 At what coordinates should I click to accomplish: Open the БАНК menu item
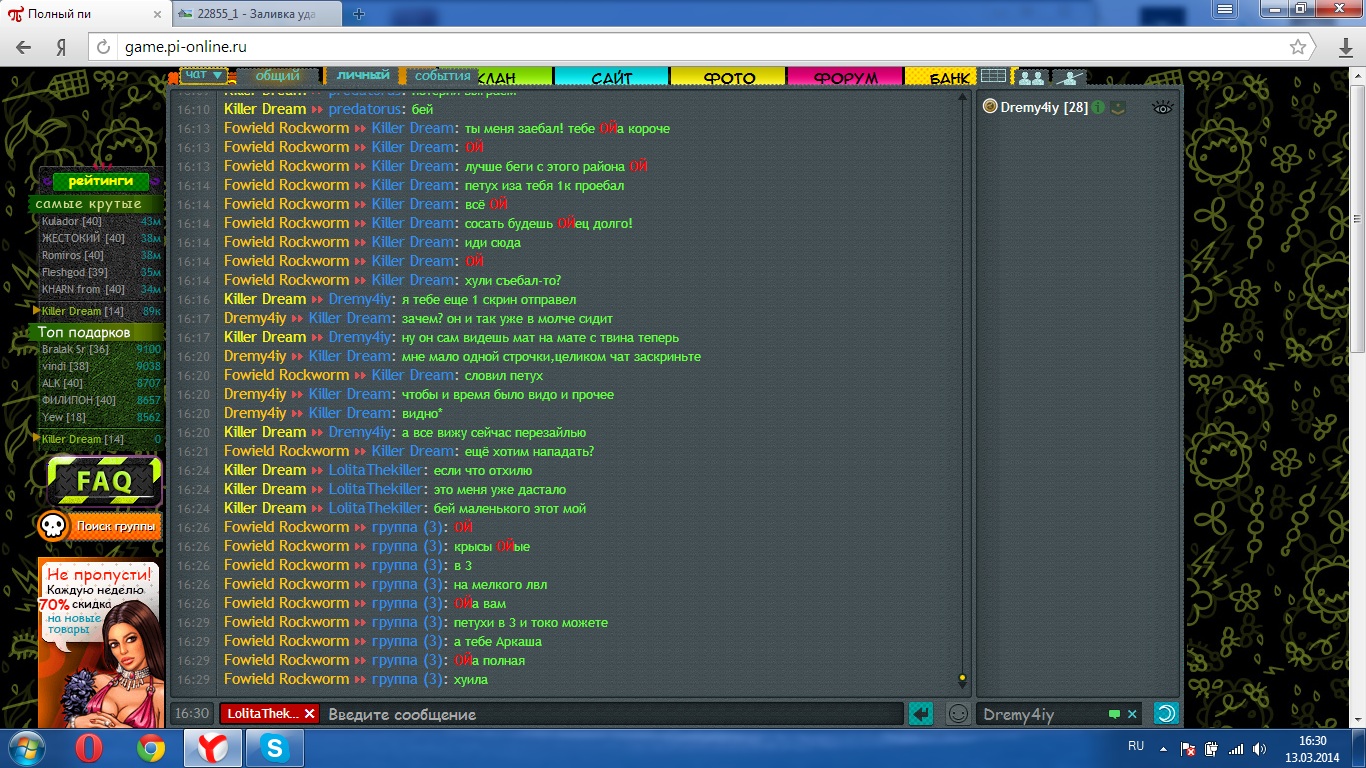940,77
